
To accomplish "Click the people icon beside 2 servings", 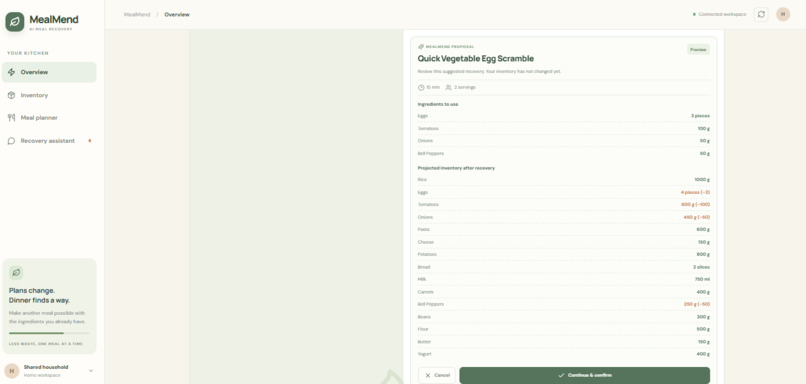I will coord(448,87).
